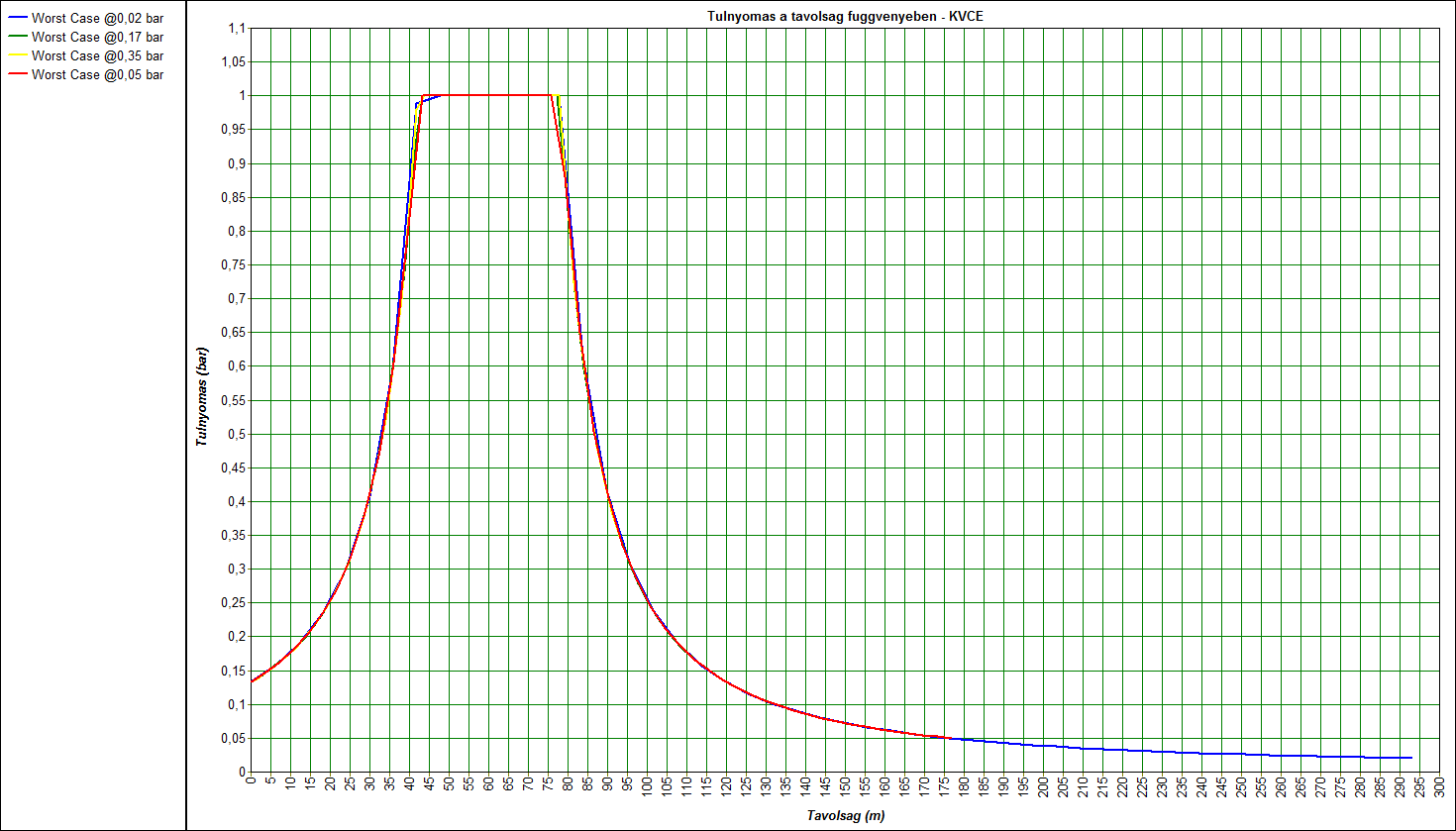Viewport: 1456px width, 831px height.
Task: Click x-axis label 150
Action: tap(846, 786)
